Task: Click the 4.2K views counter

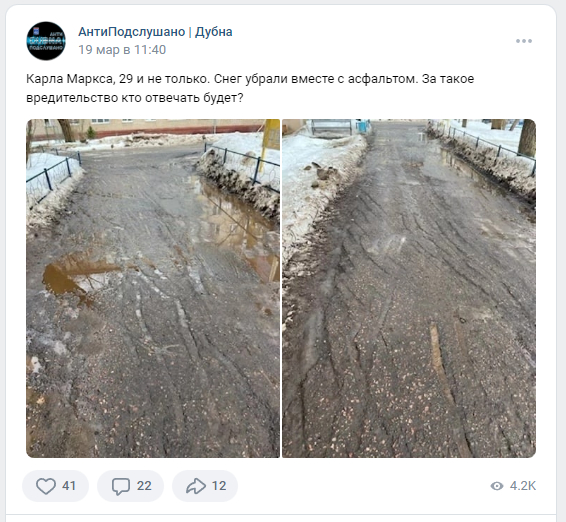Action: [523, 486]
